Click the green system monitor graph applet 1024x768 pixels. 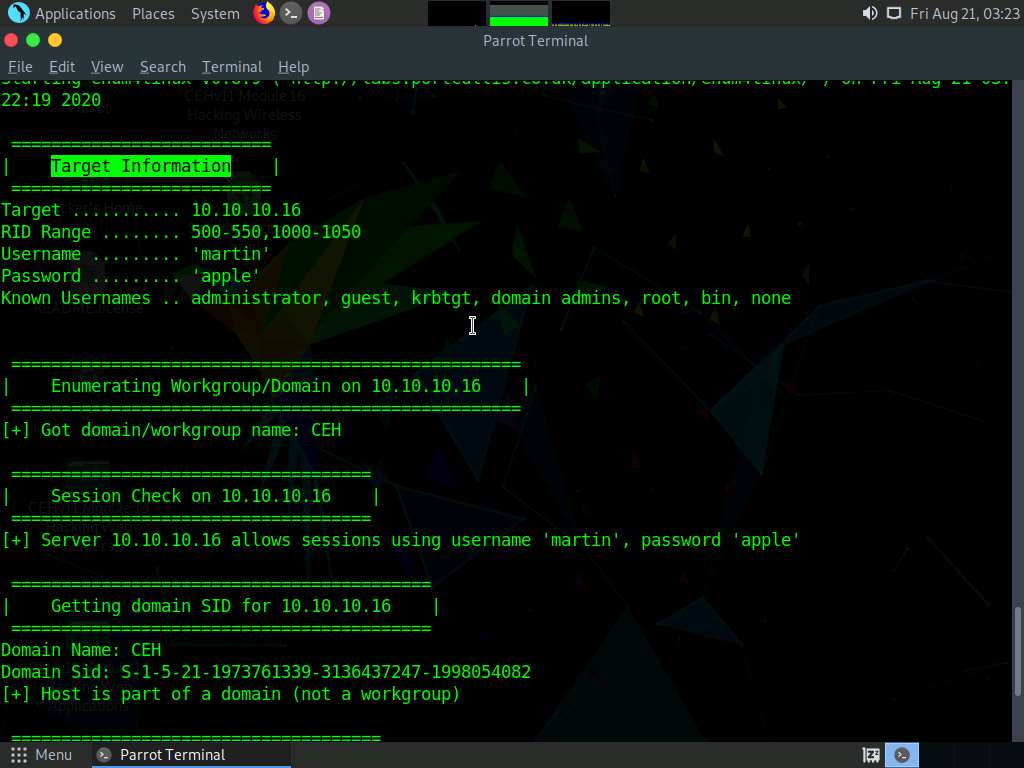[519, 14]
